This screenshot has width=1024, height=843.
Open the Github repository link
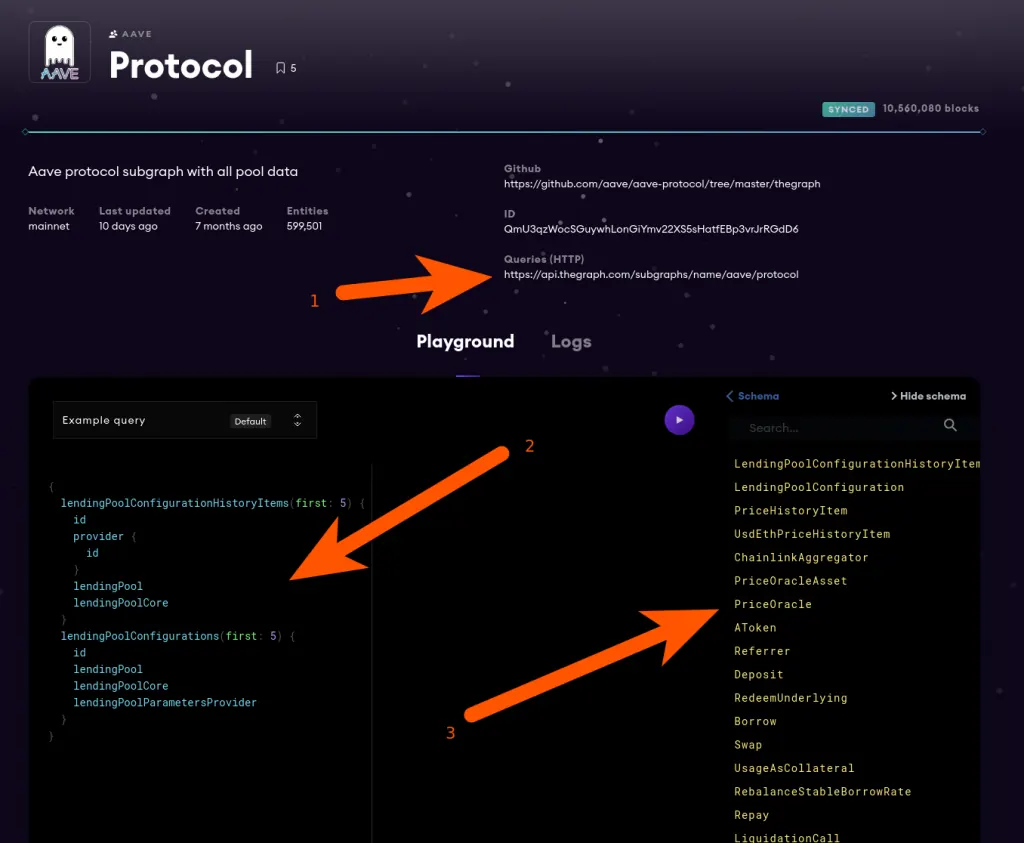[662, 184]
